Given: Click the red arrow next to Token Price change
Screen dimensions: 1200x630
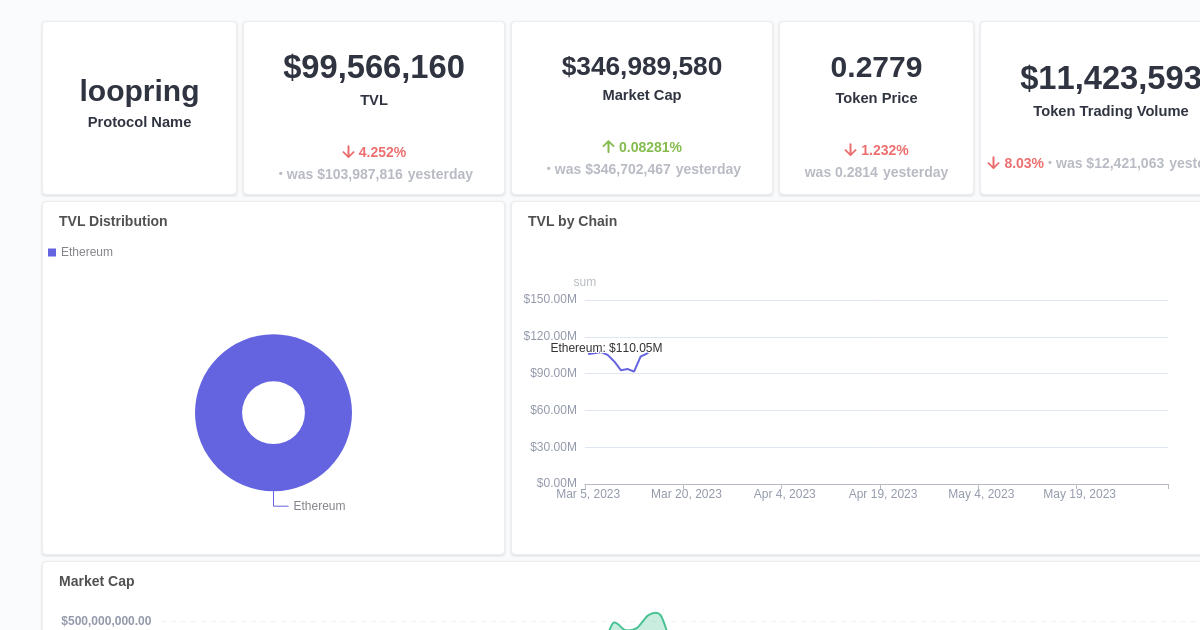Looking at the screenshot, I should [x=850, y=149].
